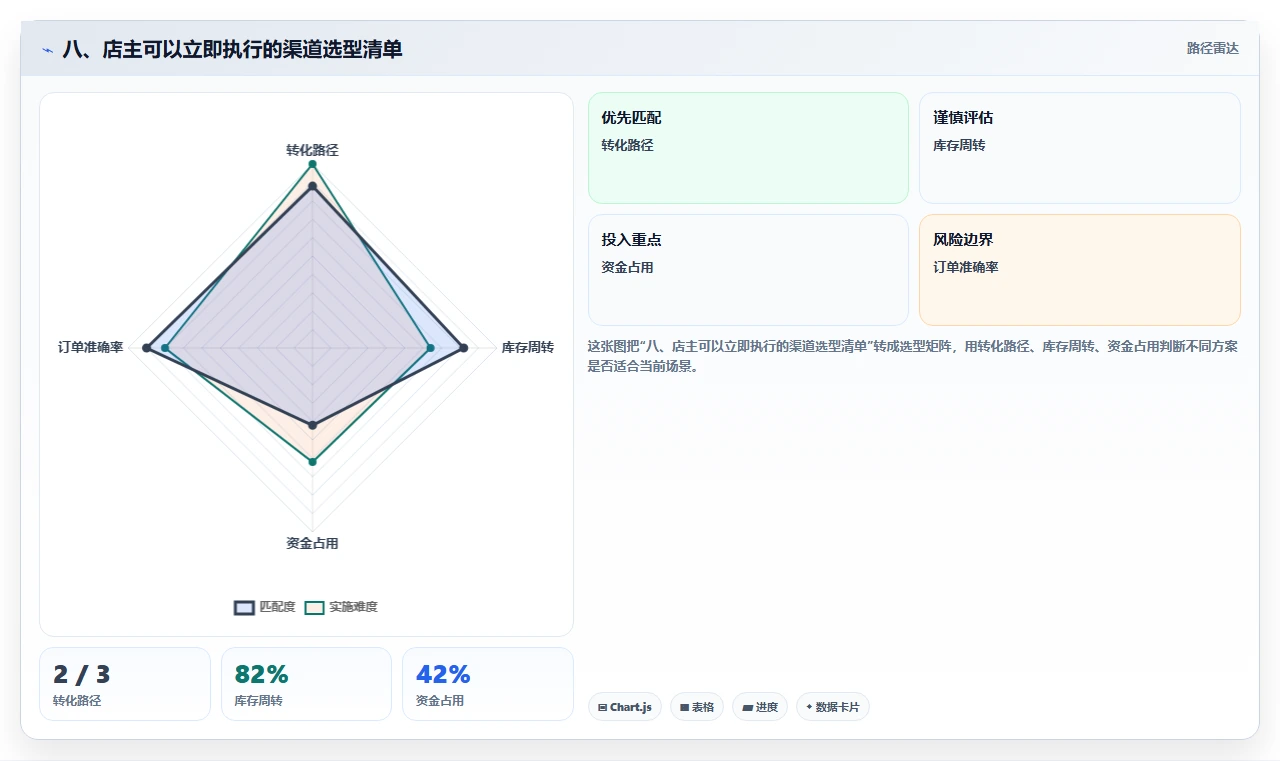
Task: Click the icon in the 数据卡片 tag
Action: tap(809, 707)
